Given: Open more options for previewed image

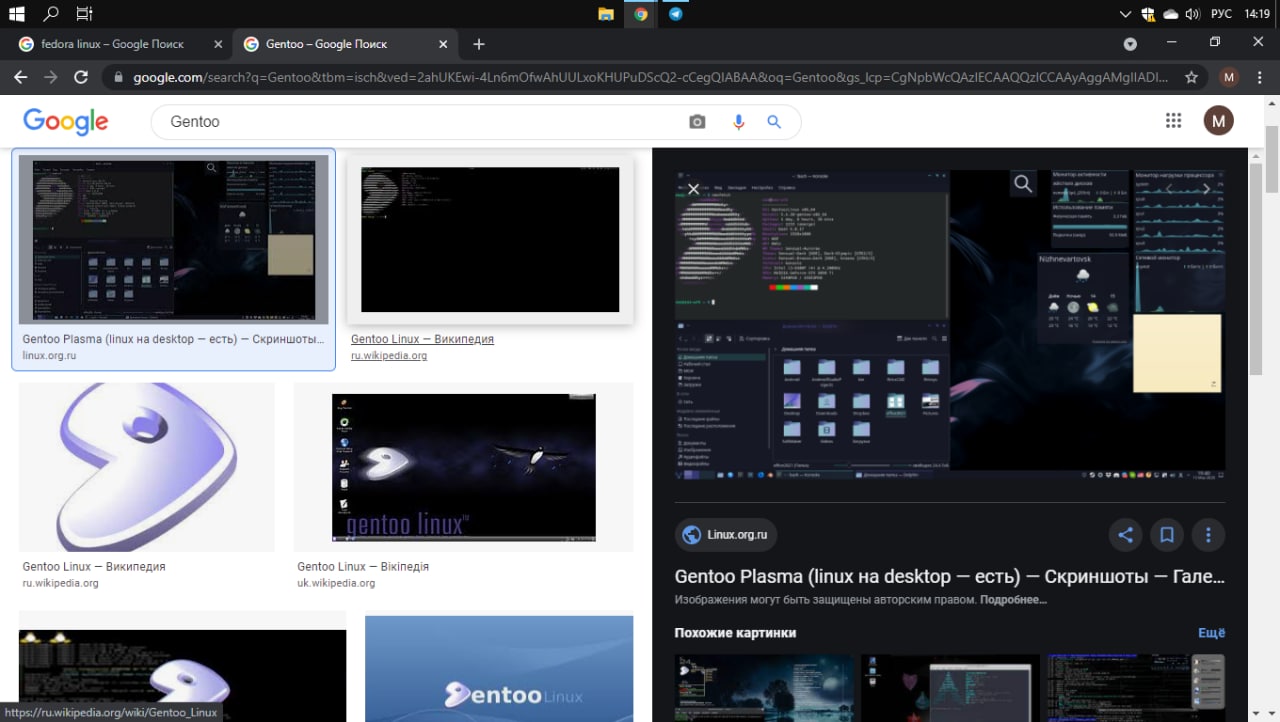Looking at the screenshot, I should click(1208, 535).
